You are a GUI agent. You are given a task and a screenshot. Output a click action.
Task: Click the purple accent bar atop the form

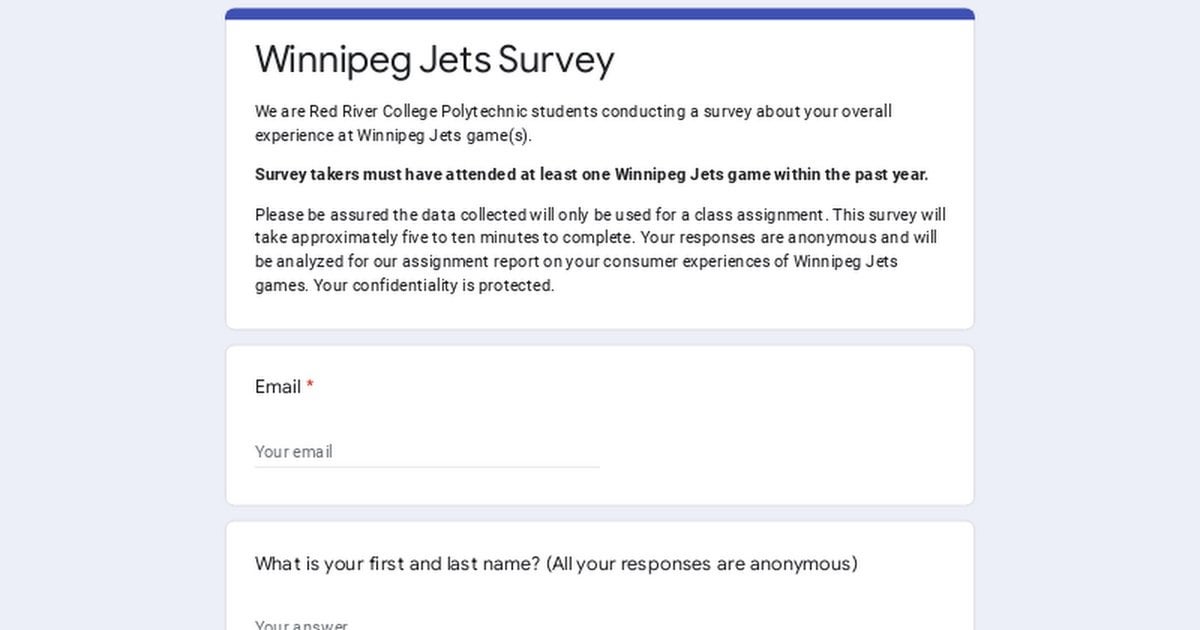(600, 14)
